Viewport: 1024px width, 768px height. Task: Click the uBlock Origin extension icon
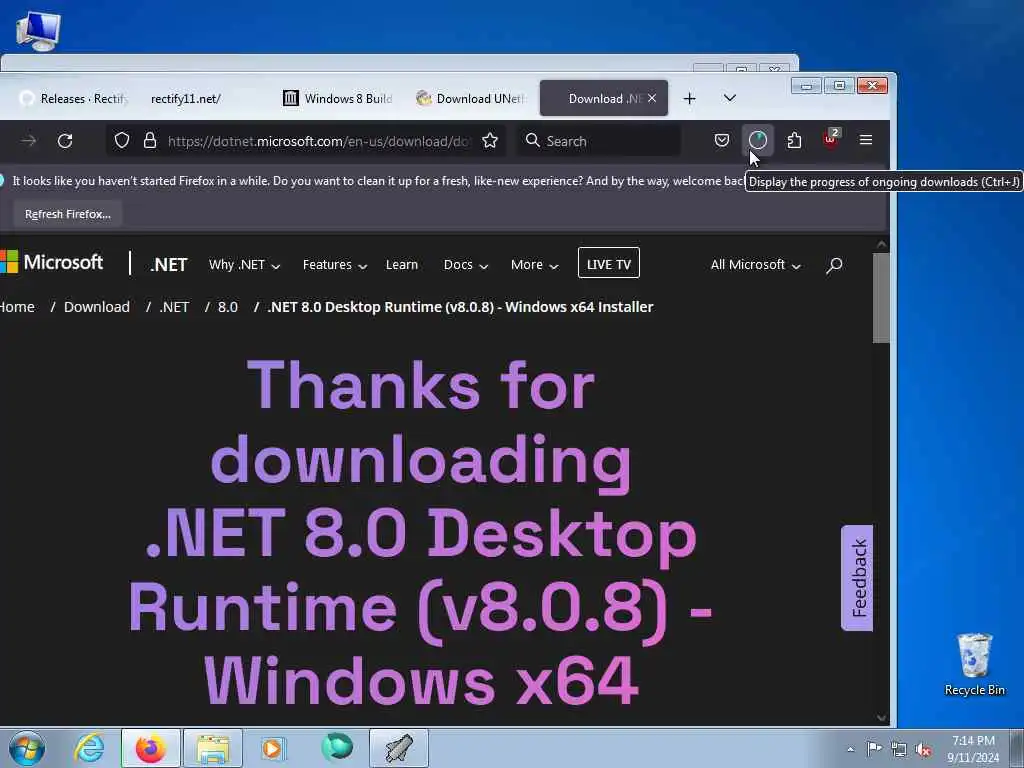pyautogui.click(x=831, y=139)
